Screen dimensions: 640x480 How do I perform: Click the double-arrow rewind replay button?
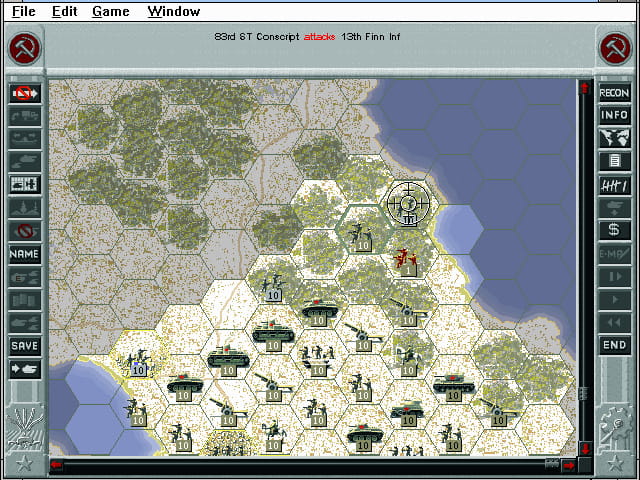pyautogui.click(x=614, y=322)
